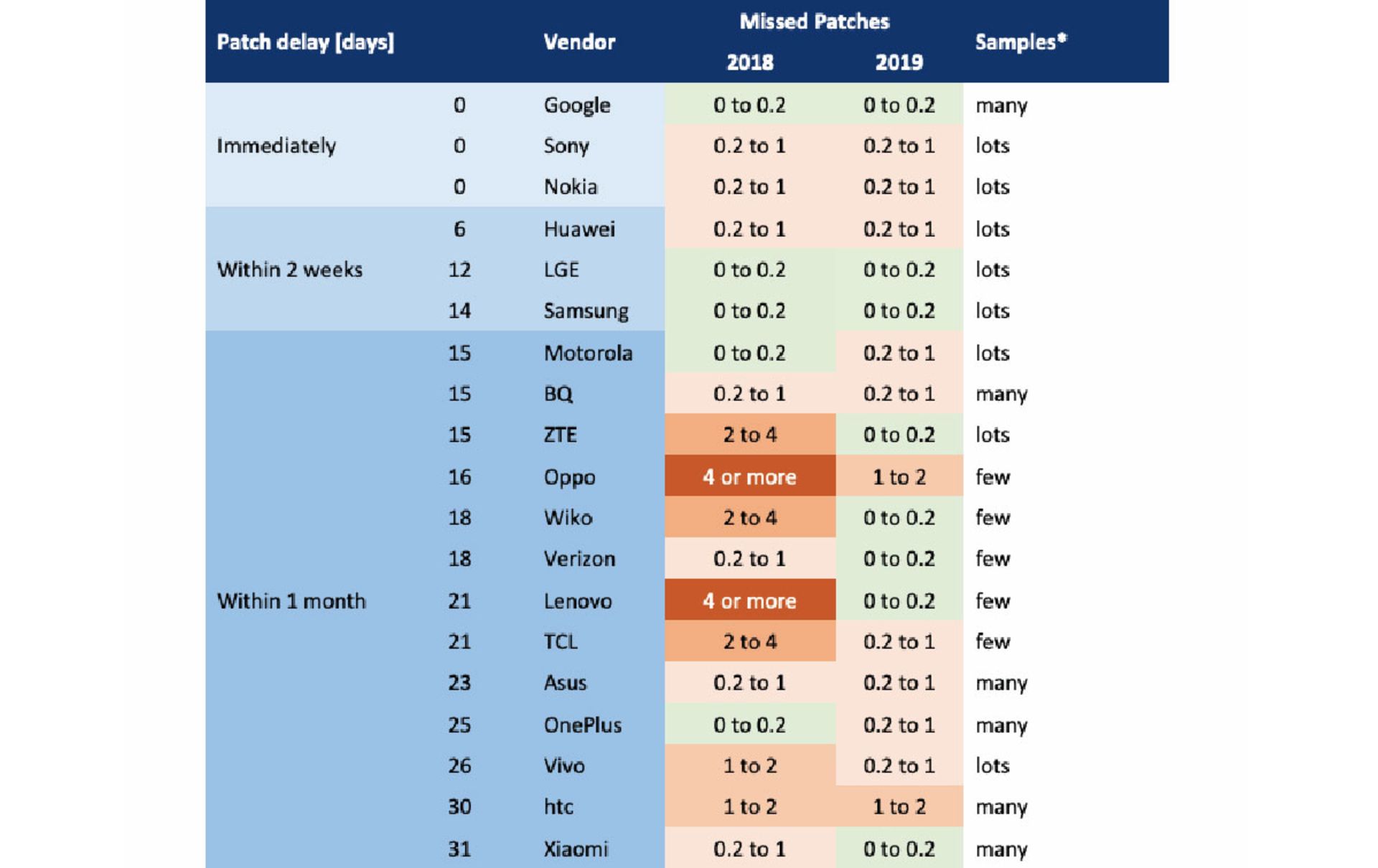Click Motorola's 2019 0.2 to 1 cell
Viewport: 1378px width, 868px height.
899,353
